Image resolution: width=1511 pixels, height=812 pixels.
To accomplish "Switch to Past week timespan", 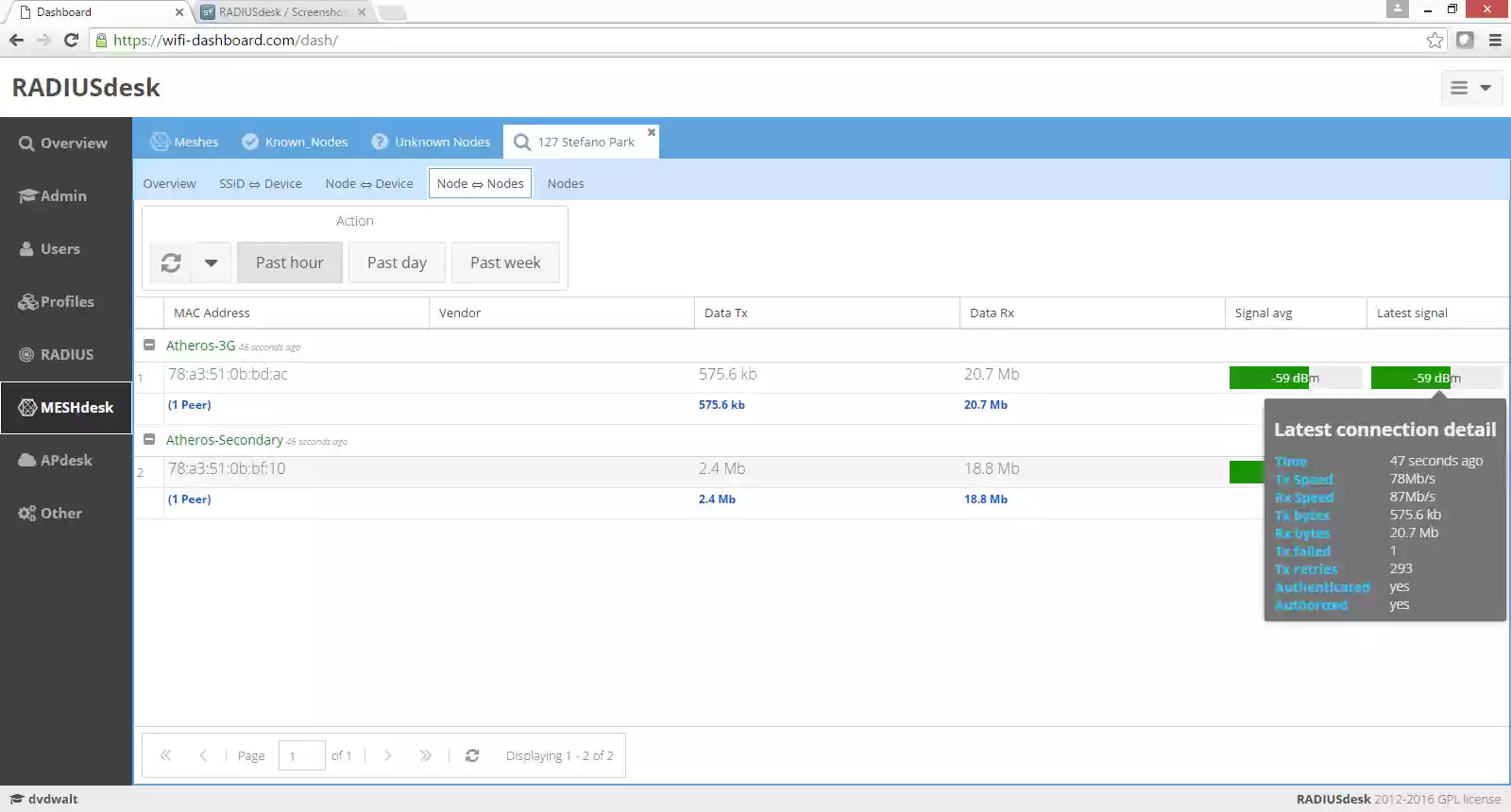I will click(x=505, y=262).
